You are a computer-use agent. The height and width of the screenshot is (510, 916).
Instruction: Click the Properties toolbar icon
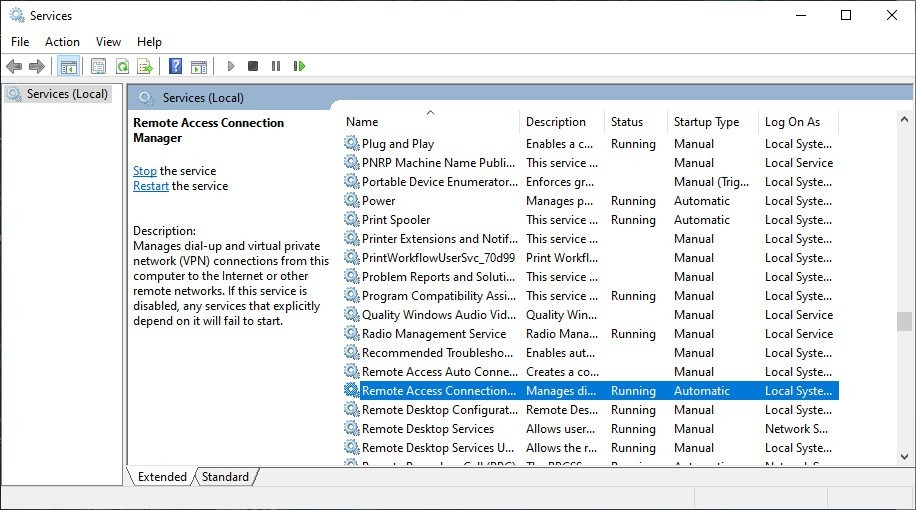tap(98, 66)
